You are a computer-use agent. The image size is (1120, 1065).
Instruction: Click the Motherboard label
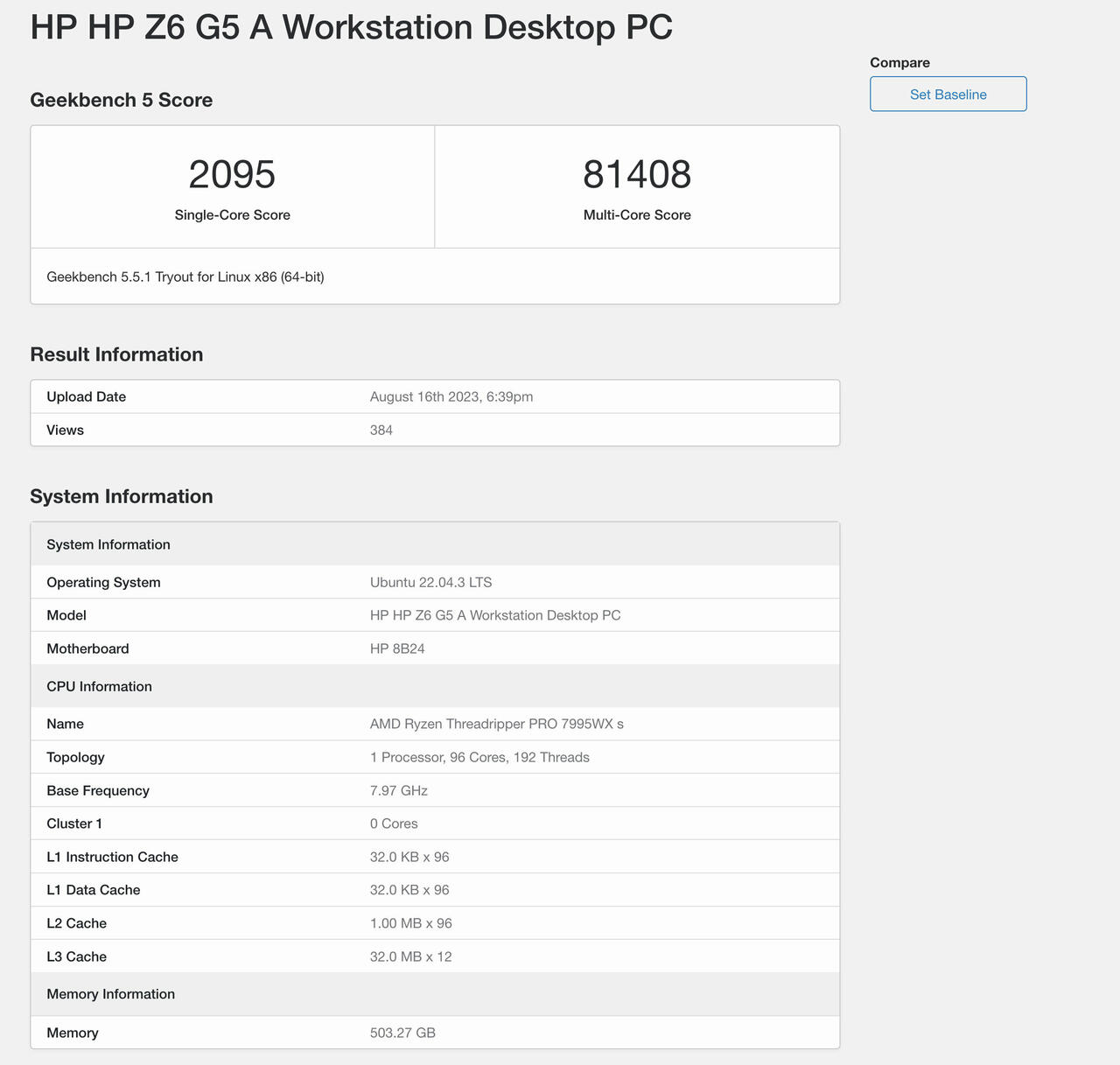(87, 648)
